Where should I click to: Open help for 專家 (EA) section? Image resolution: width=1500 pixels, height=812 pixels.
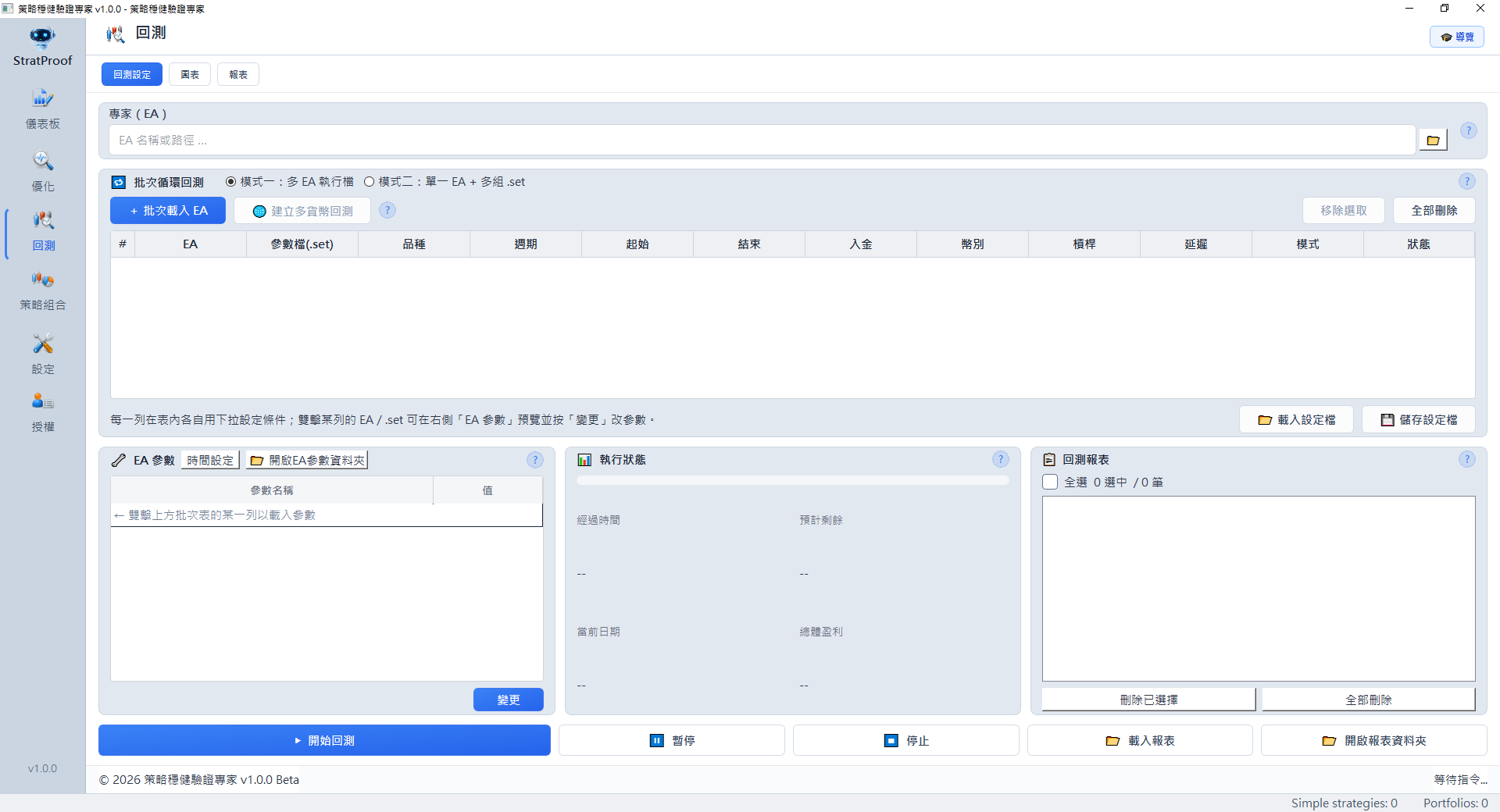click(x=1469, y=130)
